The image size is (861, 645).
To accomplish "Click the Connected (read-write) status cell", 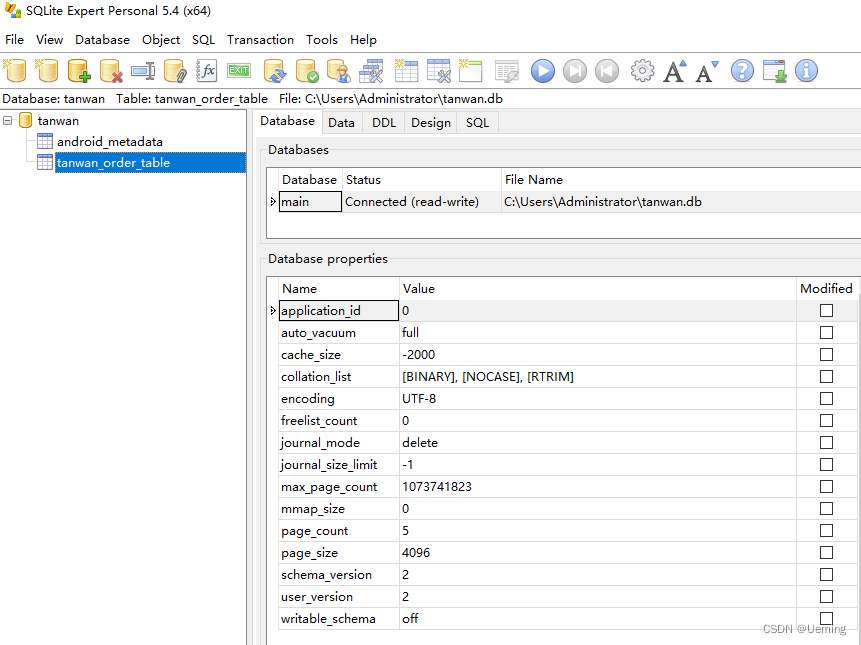I will [x=422, y=201].
